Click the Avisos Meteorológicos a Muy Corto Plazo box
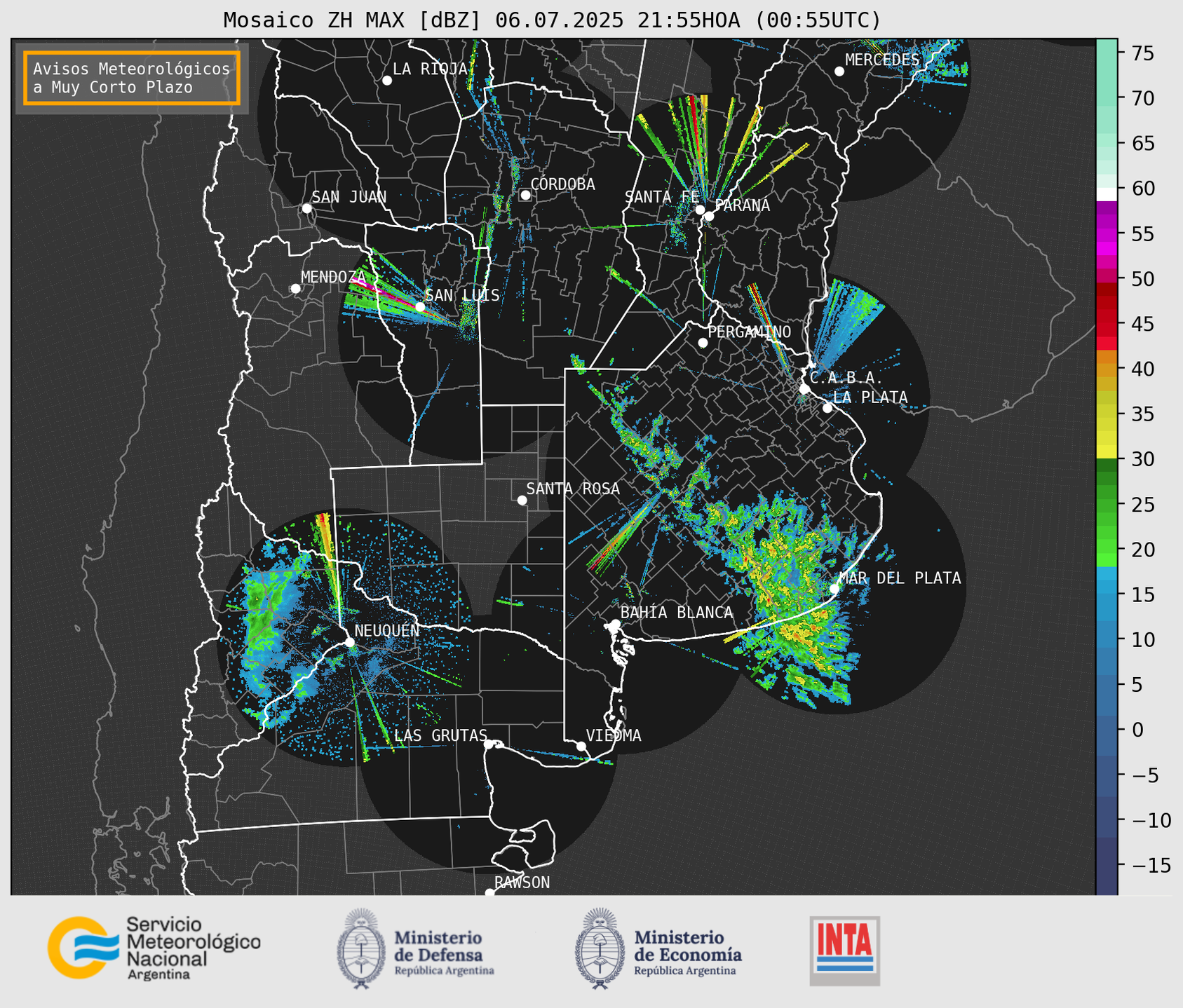Viewport: 1183px width, 1008px height. pyautogui.click(x=132, y=78)
